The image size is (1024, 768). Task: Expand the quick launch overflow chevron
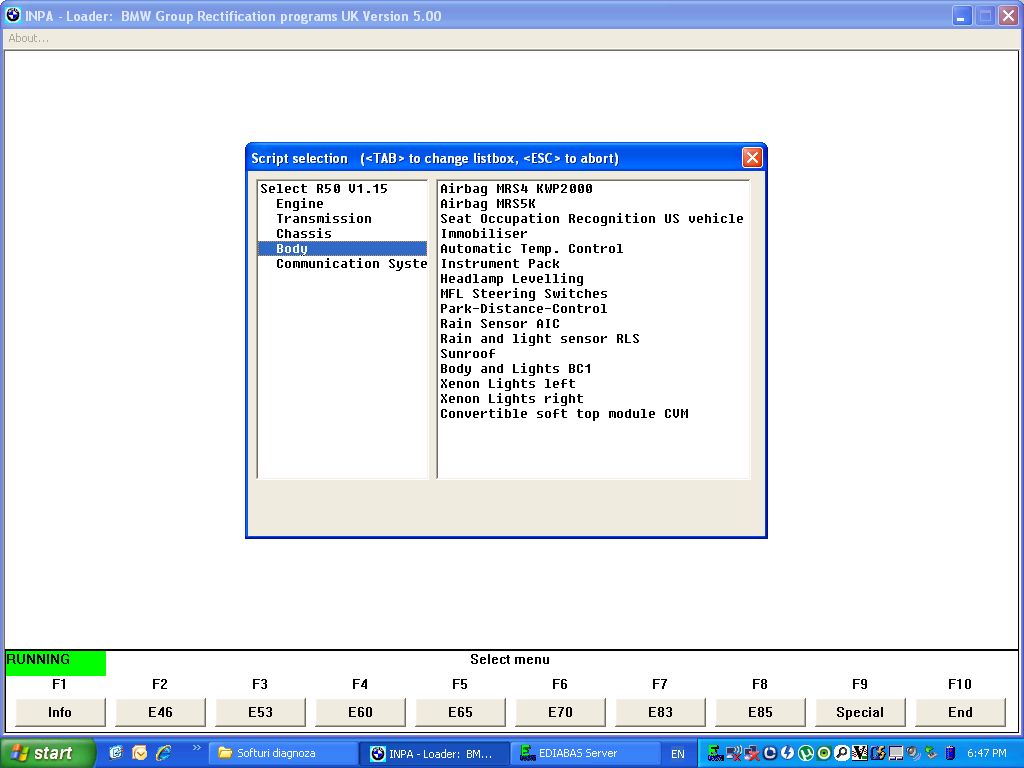pos(196,748)
